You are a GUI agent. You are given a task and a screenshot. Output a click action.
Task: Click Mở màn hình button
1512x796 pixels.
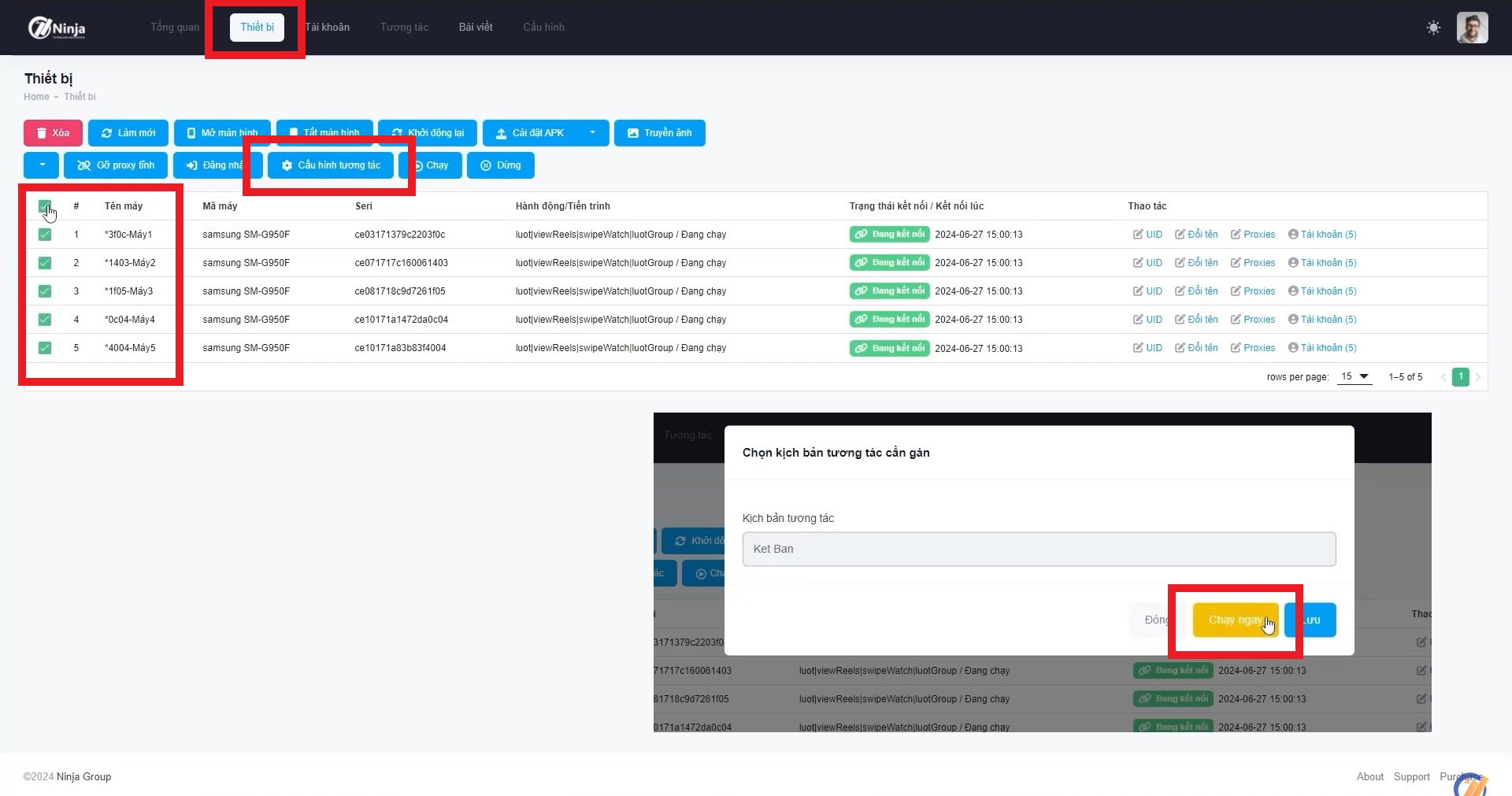[222, 133]
